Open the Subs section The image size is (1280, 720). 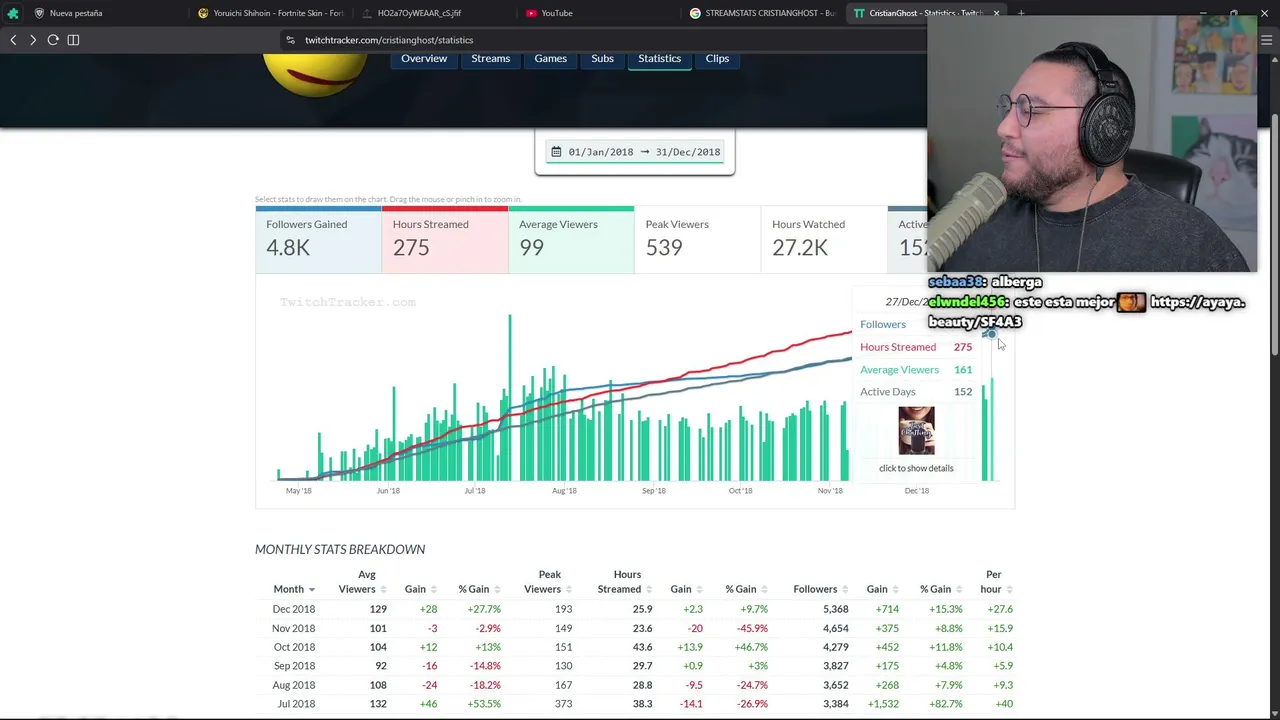pos(602,59)
